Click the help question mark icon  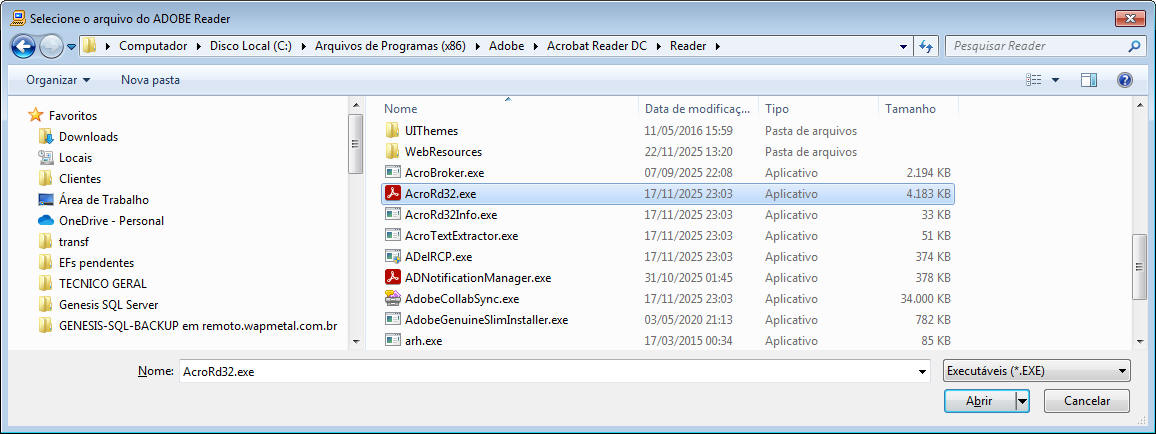click(1124, 80)
